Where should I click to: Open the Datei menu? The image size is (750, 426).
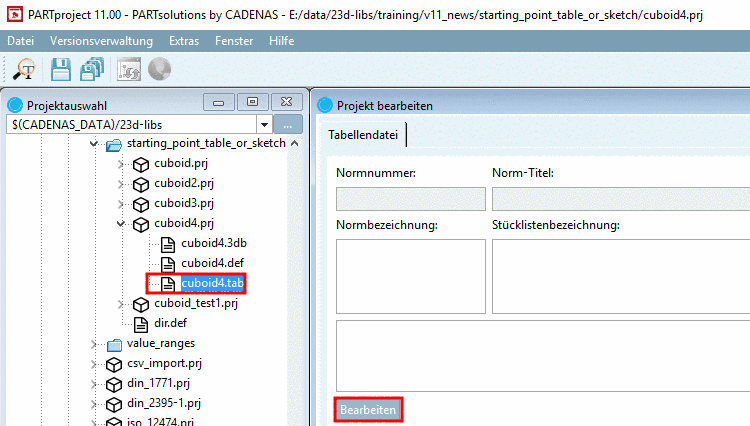21,41
